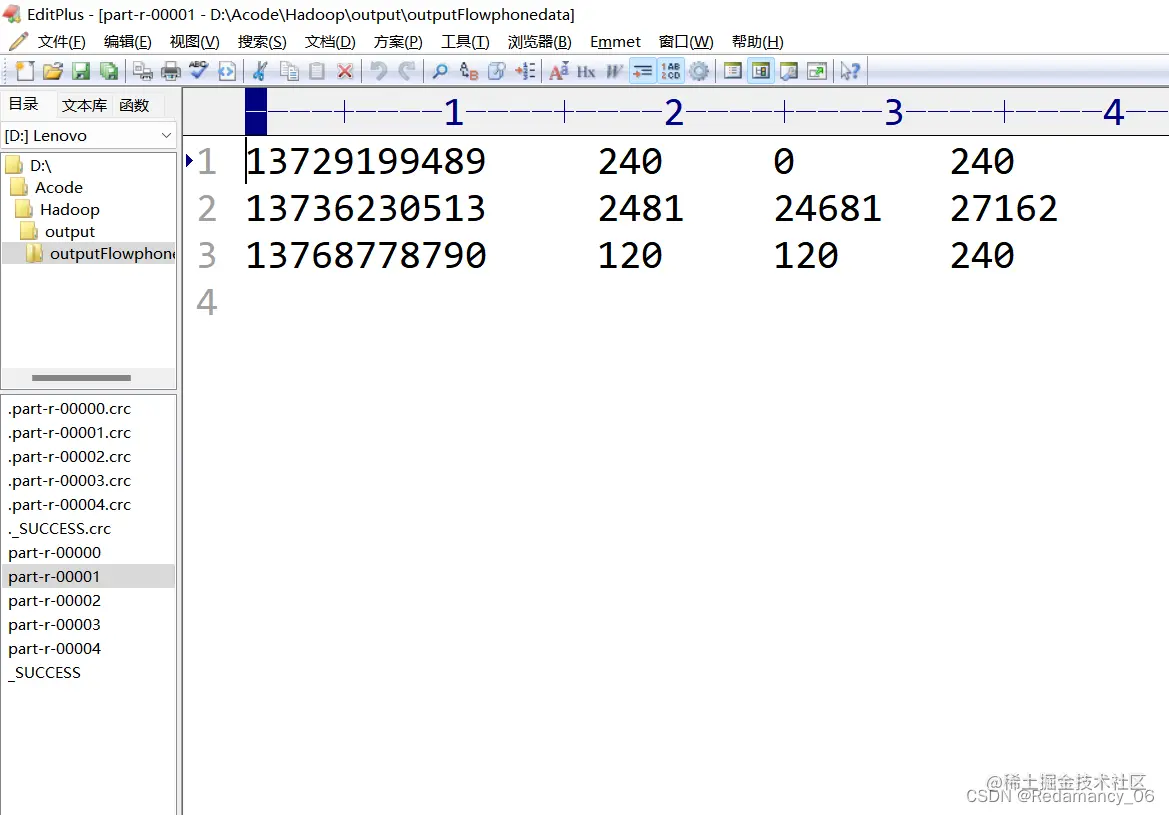This screenshot has width=1169, height=815.
Task: Open Find with the magnifier icon
Action: point(440,72)
